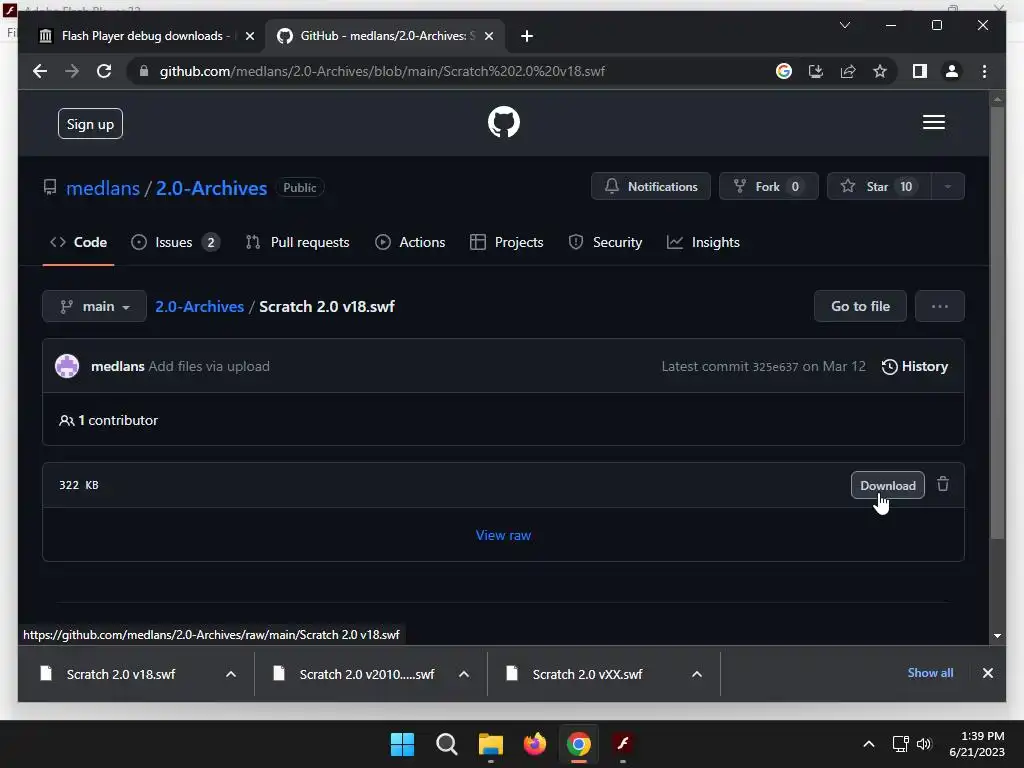
Task: Show hidden system tray icons
Action: coord(869,744)
